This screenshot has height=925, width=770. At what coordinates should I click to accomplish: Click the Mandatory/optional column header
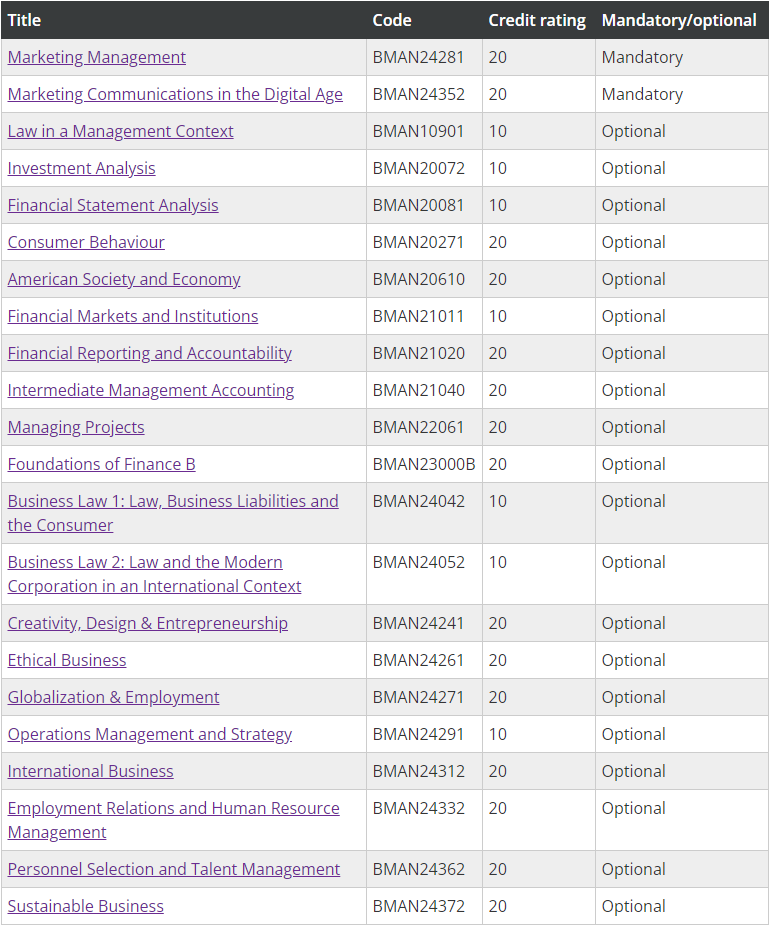[679, 20]
